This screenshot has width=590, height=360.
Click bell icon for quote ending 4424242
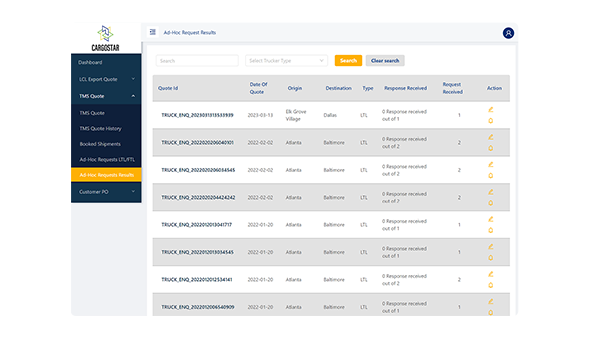(x=490, y=203)
